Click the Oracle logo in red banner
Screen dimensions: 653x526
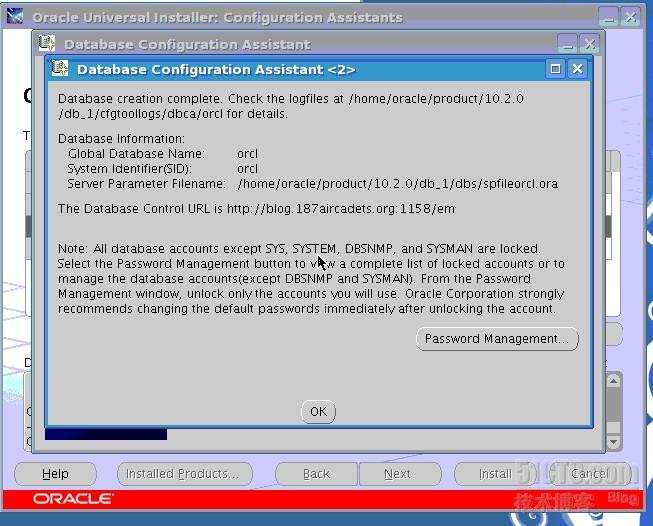click(x=73, y=499)
